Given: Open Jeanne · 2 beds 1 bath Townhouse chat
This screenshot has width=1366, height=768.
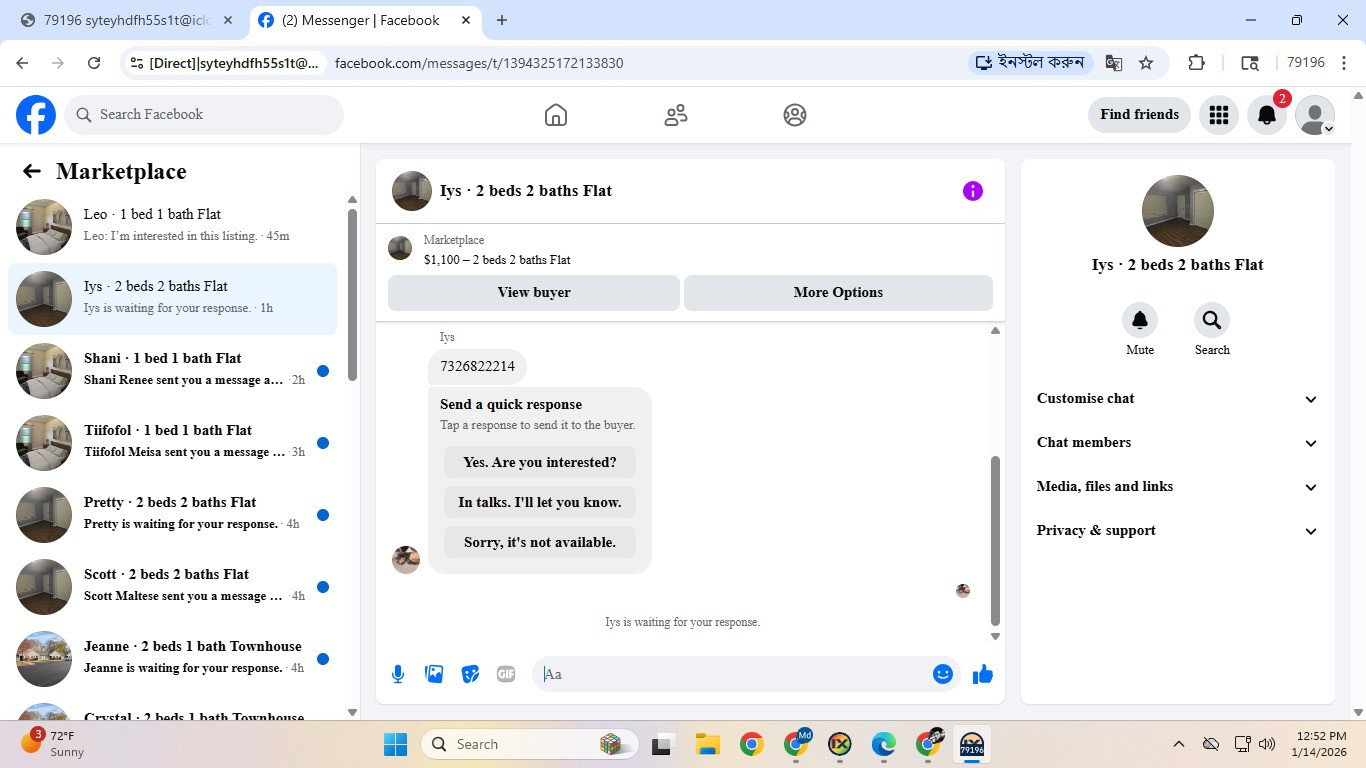Looking at the screenshot, I should pos(173,658).
